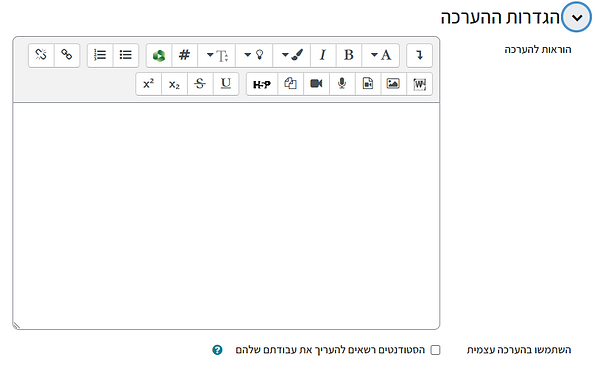
Task: Open the font size T dropdown
Action: pos(217,55)
